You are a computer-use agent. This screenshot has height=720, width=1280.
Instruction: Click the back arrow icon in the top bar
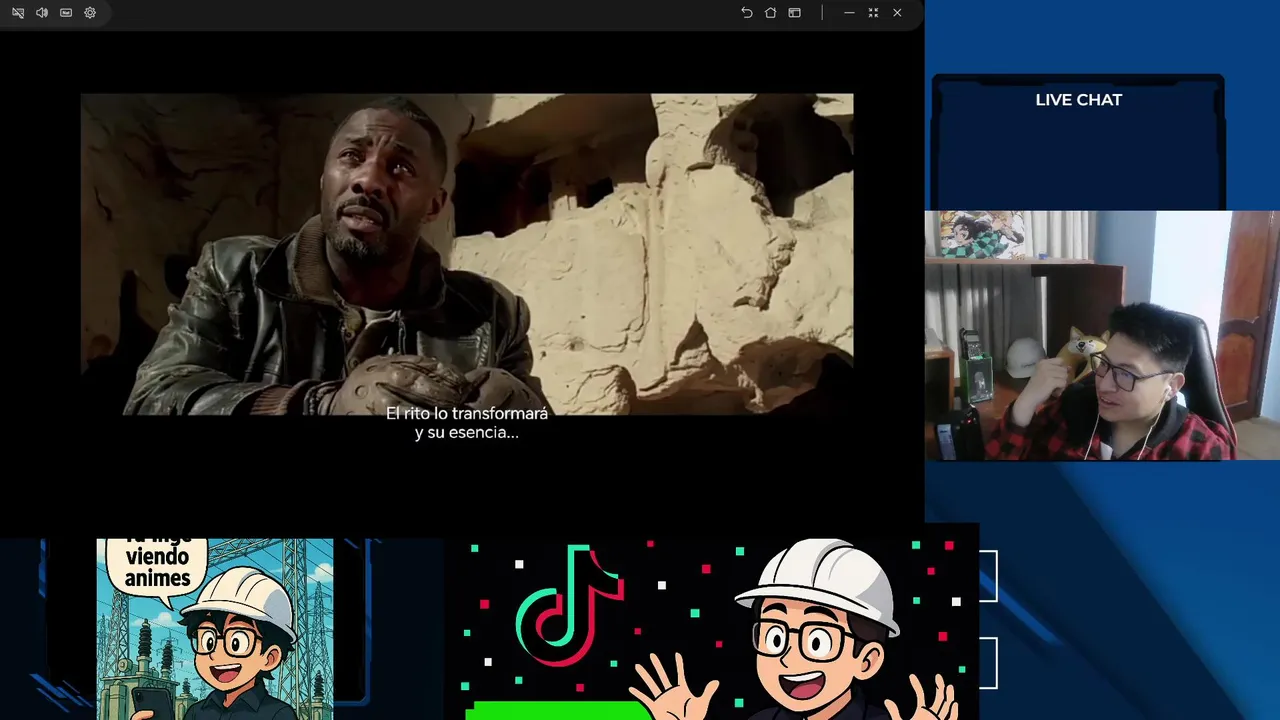coord(746,13)
